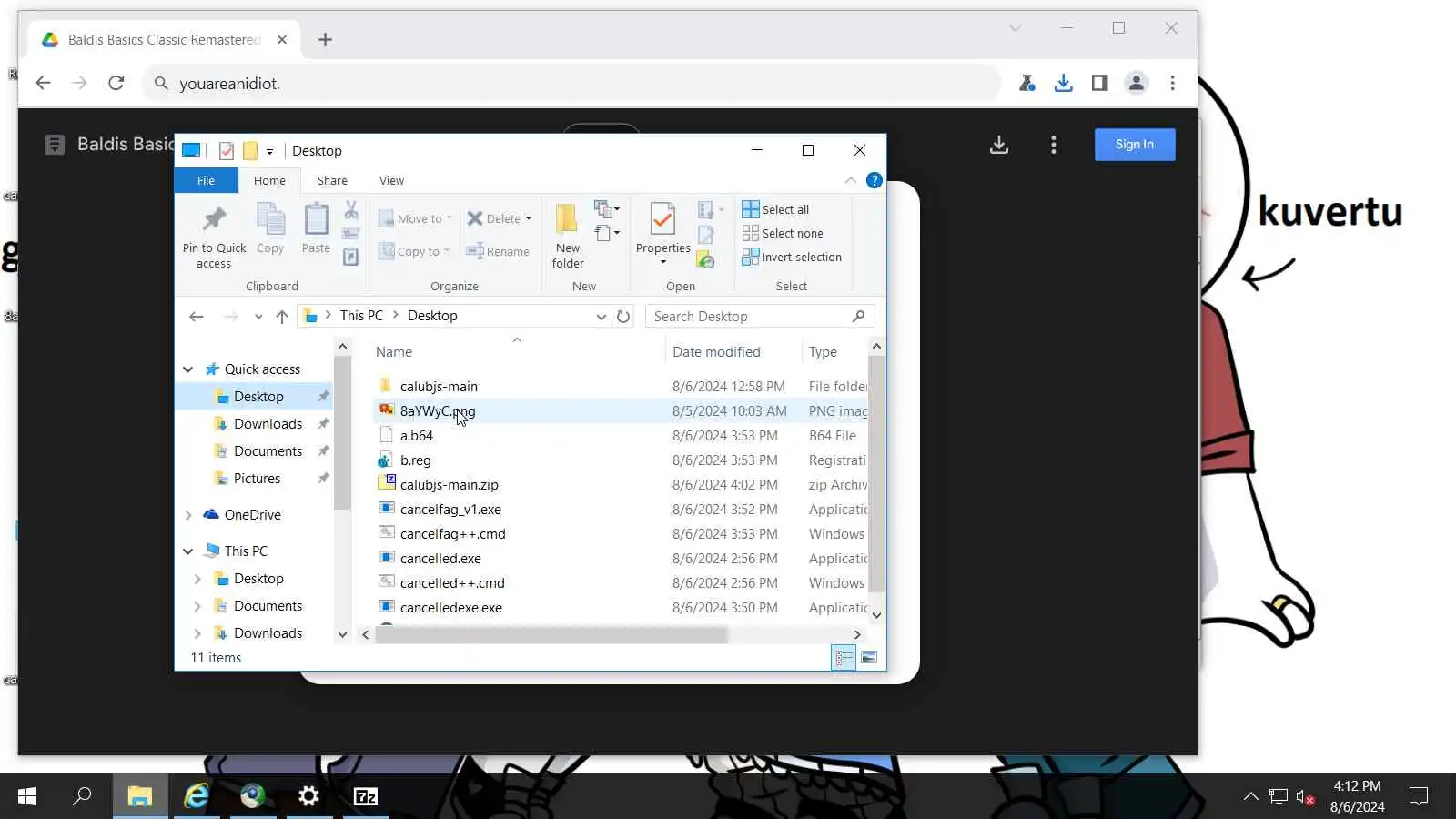Select the cancelled.exe file

[440, 559]
